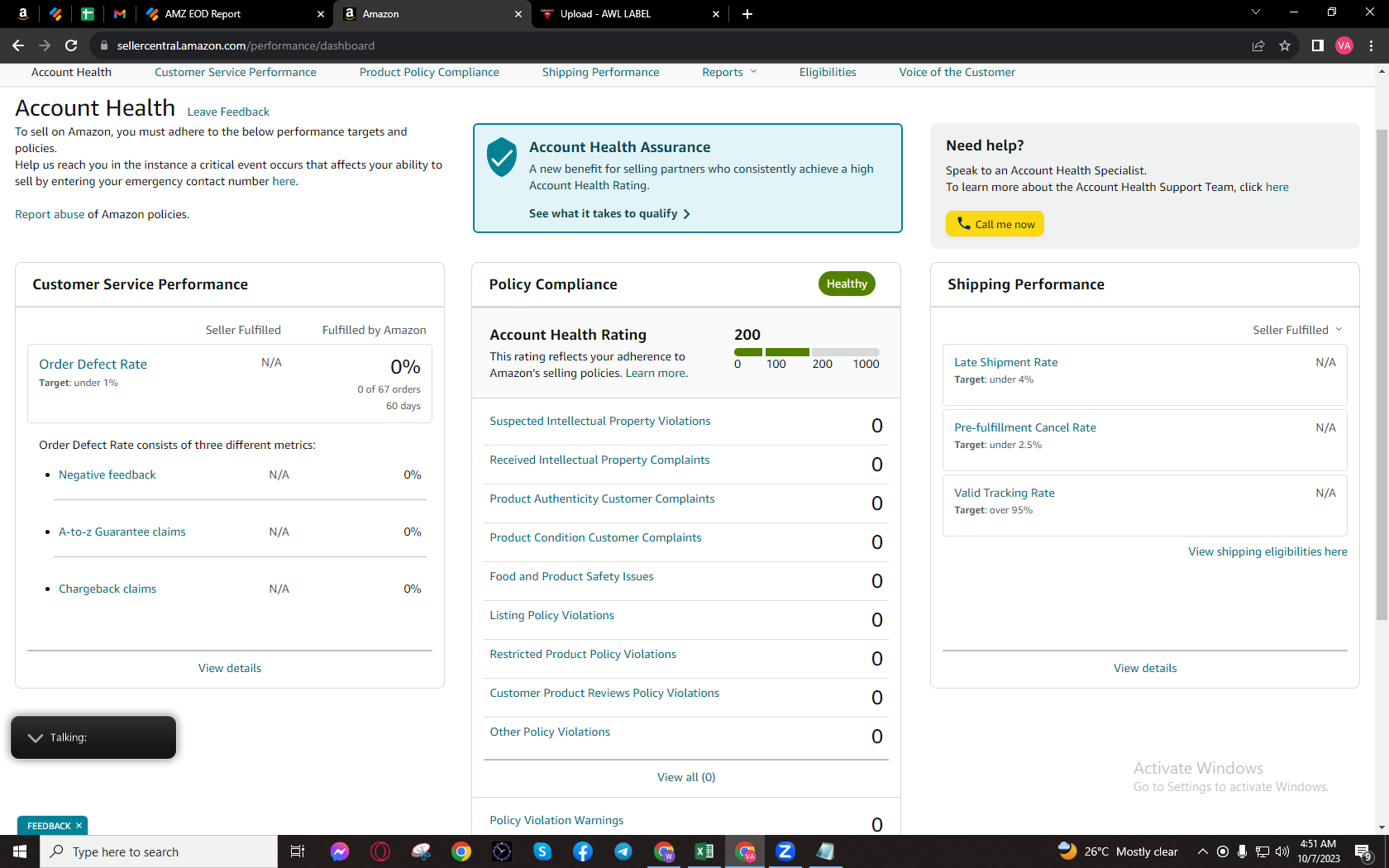Click the page vertical scrollbar thumb
The width and height of the screenshot is (1389, 868).
pyautogui.click(x=1382, y=374)
